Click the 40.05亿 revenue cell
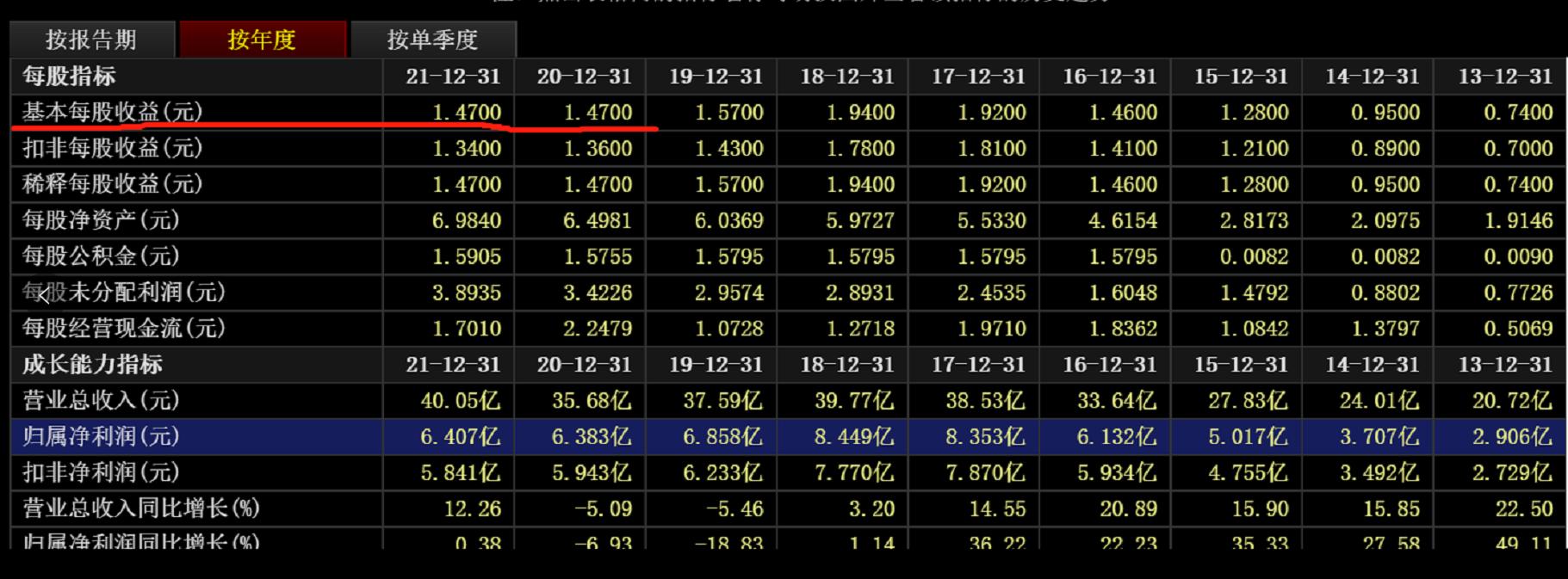Viewport: 1568px width, 579px height. pyautogui.click(x=461, y=401)
